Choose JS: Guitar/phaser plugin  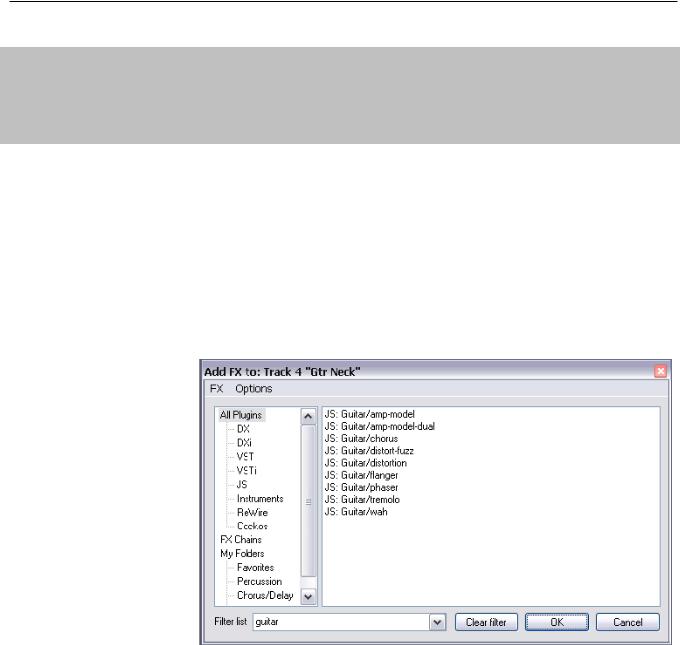tap(361, 488)
